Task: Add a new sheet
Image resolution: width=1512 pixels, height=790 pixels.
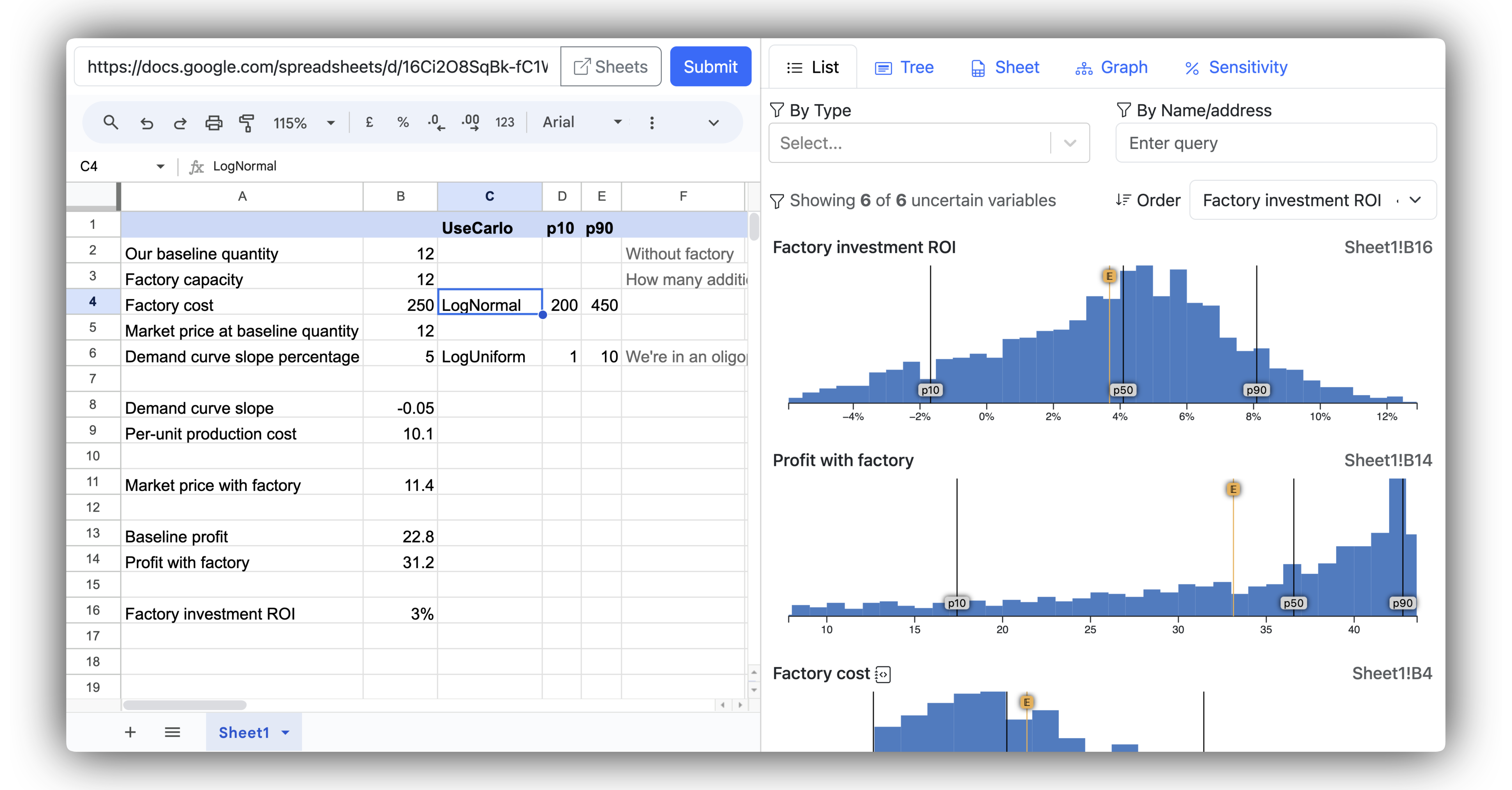Action: (130, 732)
